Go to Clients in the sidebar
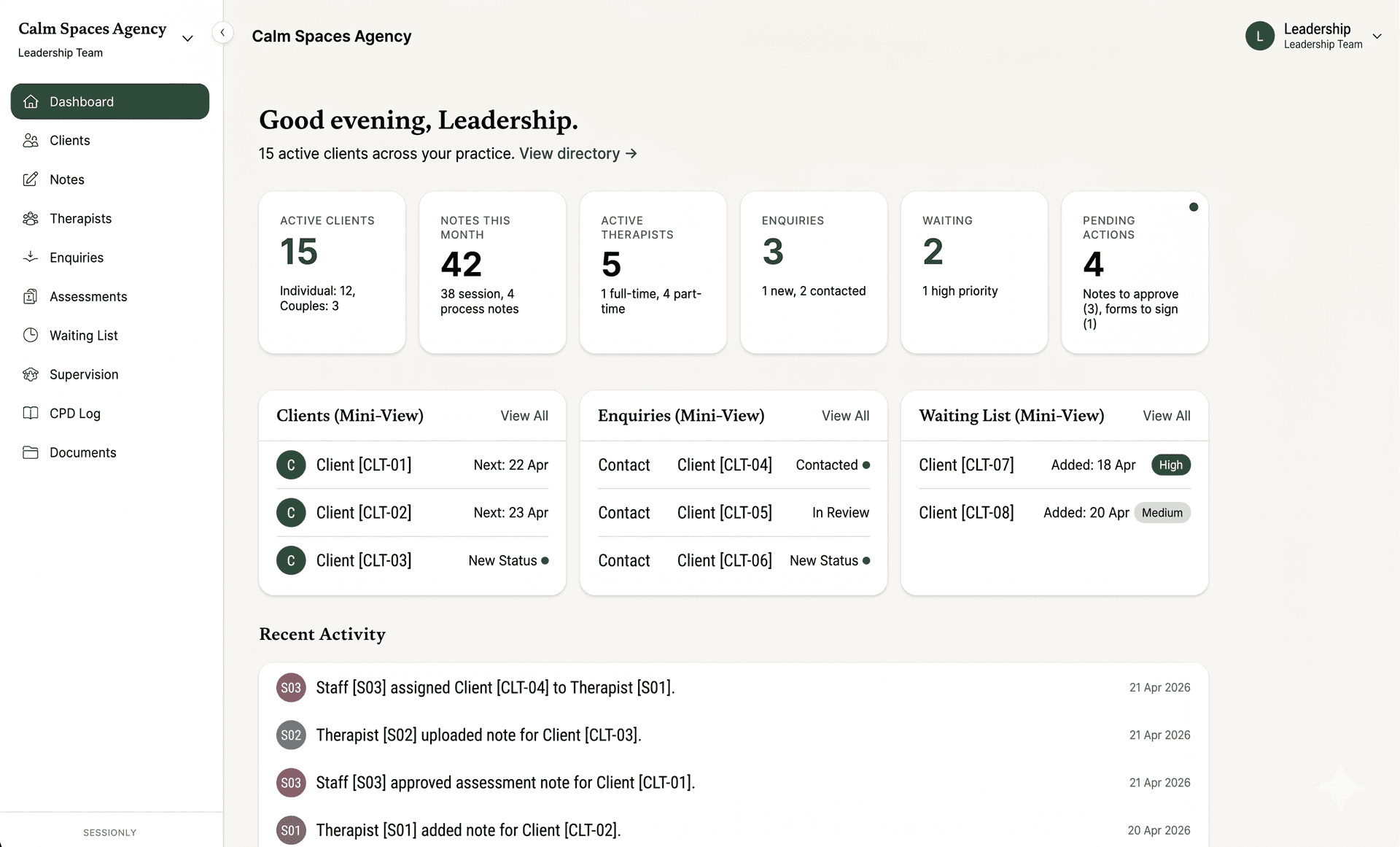Viewport: 1400px width, 847px height. (x=110, y=140)
